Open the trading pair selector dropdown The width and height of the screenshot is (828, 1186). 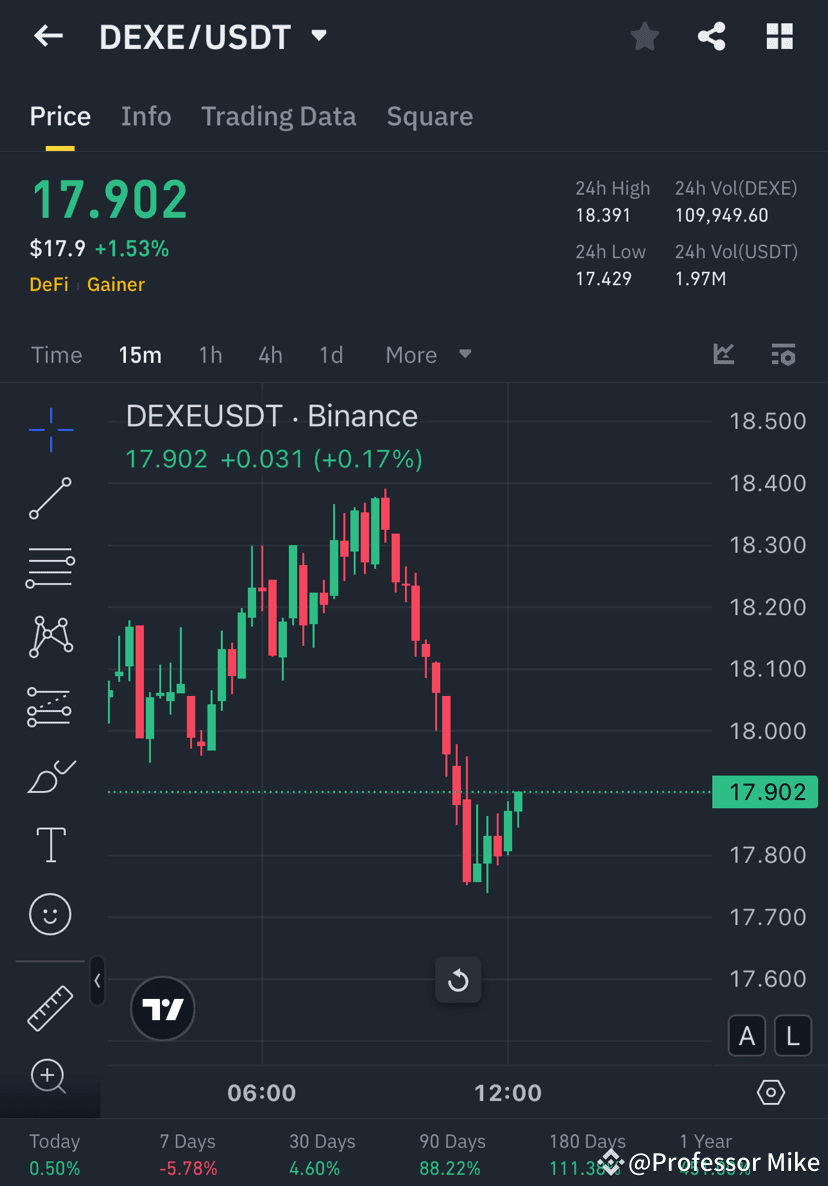(318, 36)
